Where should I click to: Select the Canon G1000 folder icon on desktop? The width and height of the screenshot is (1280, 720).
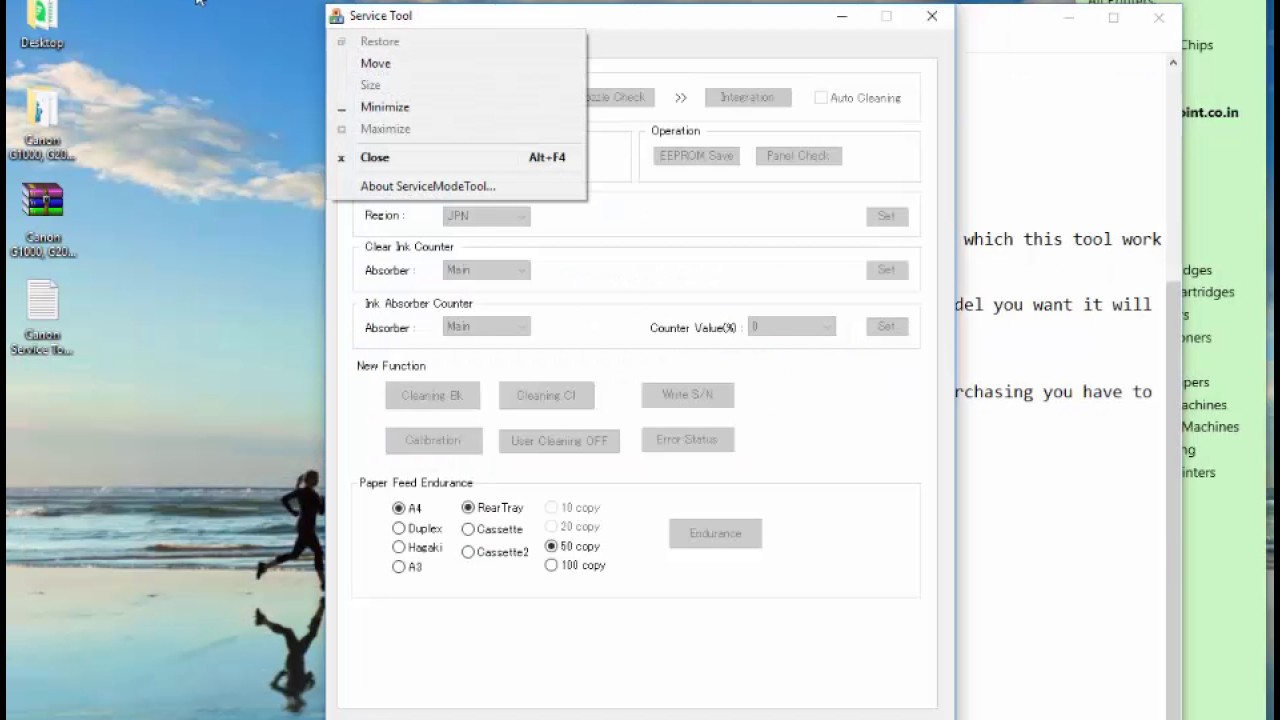tap(42, 125)
